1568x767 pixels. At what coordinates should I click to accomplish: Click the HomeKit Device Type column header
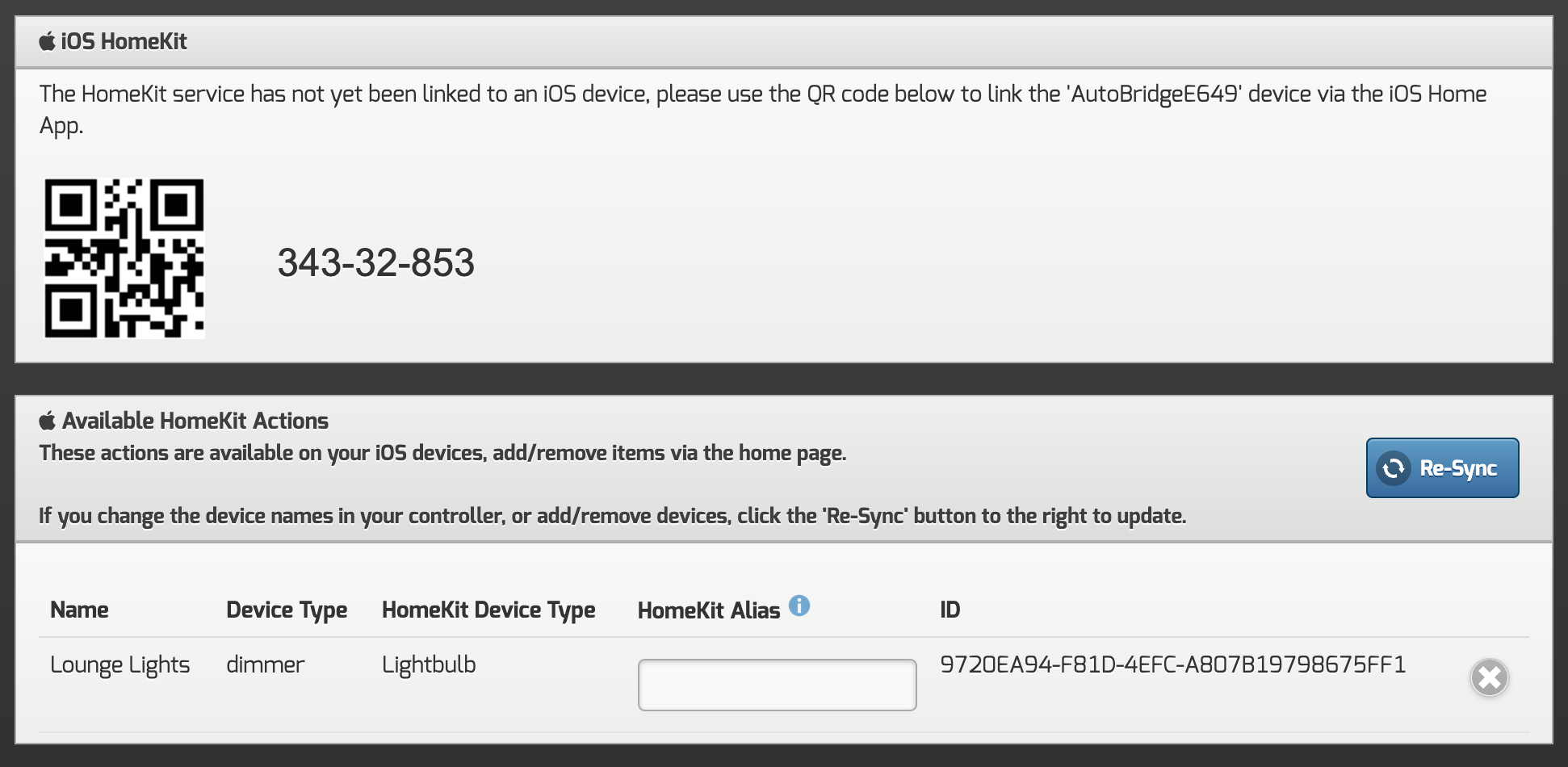488,610
